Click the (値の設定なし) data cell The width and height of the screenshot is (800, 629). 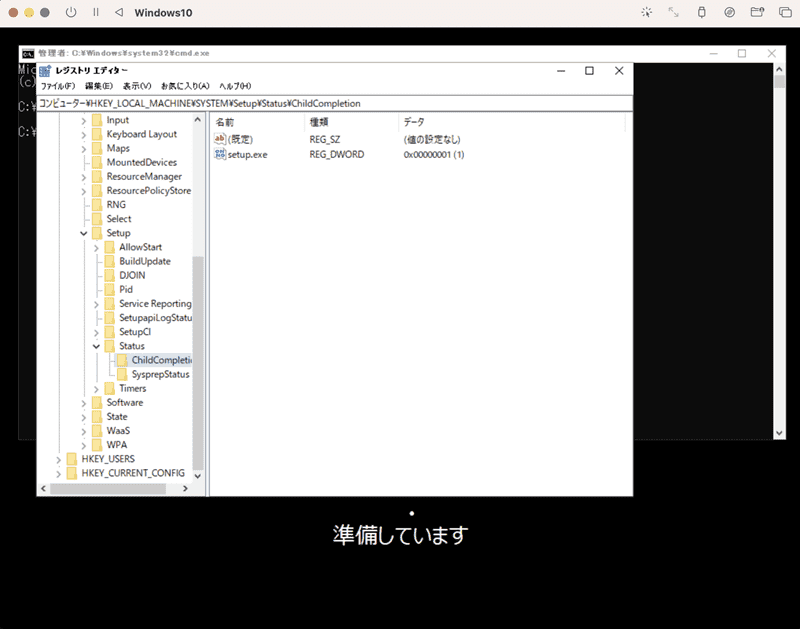432,139
